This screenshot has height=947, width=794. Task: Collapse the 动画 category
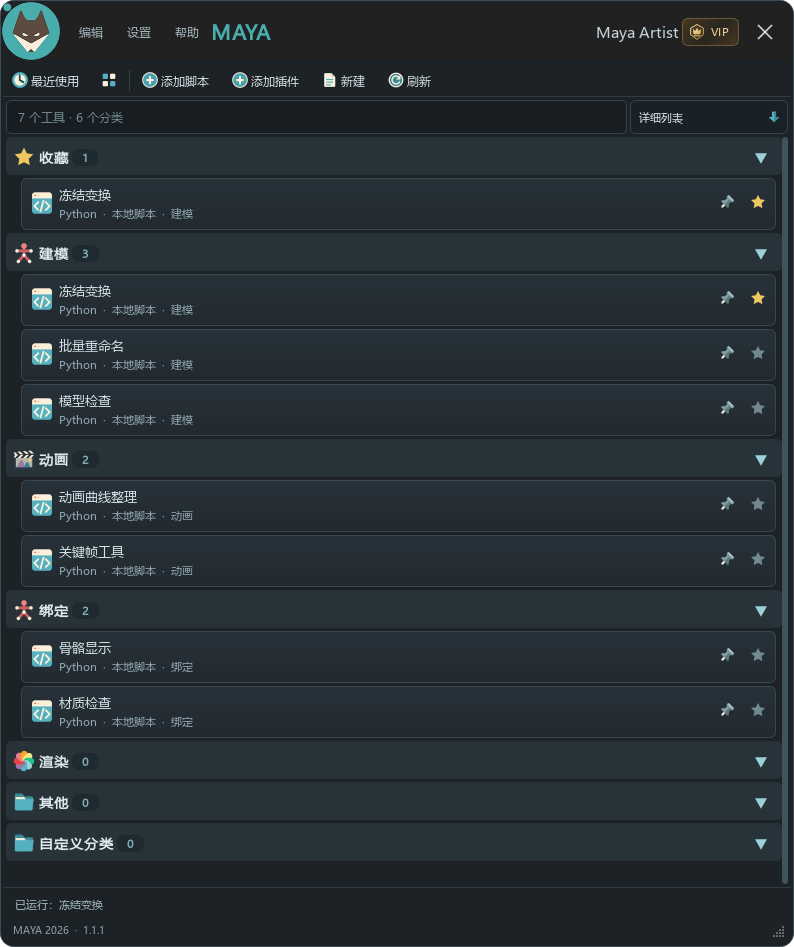point(761,460)
